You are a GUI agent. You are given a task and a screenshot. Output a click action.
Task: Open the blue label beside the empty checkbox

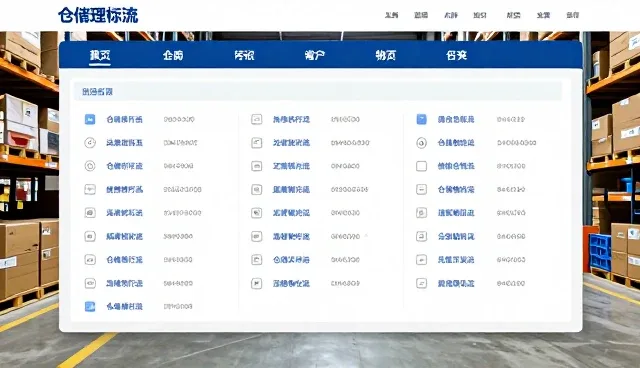click(x=456, y=166)
